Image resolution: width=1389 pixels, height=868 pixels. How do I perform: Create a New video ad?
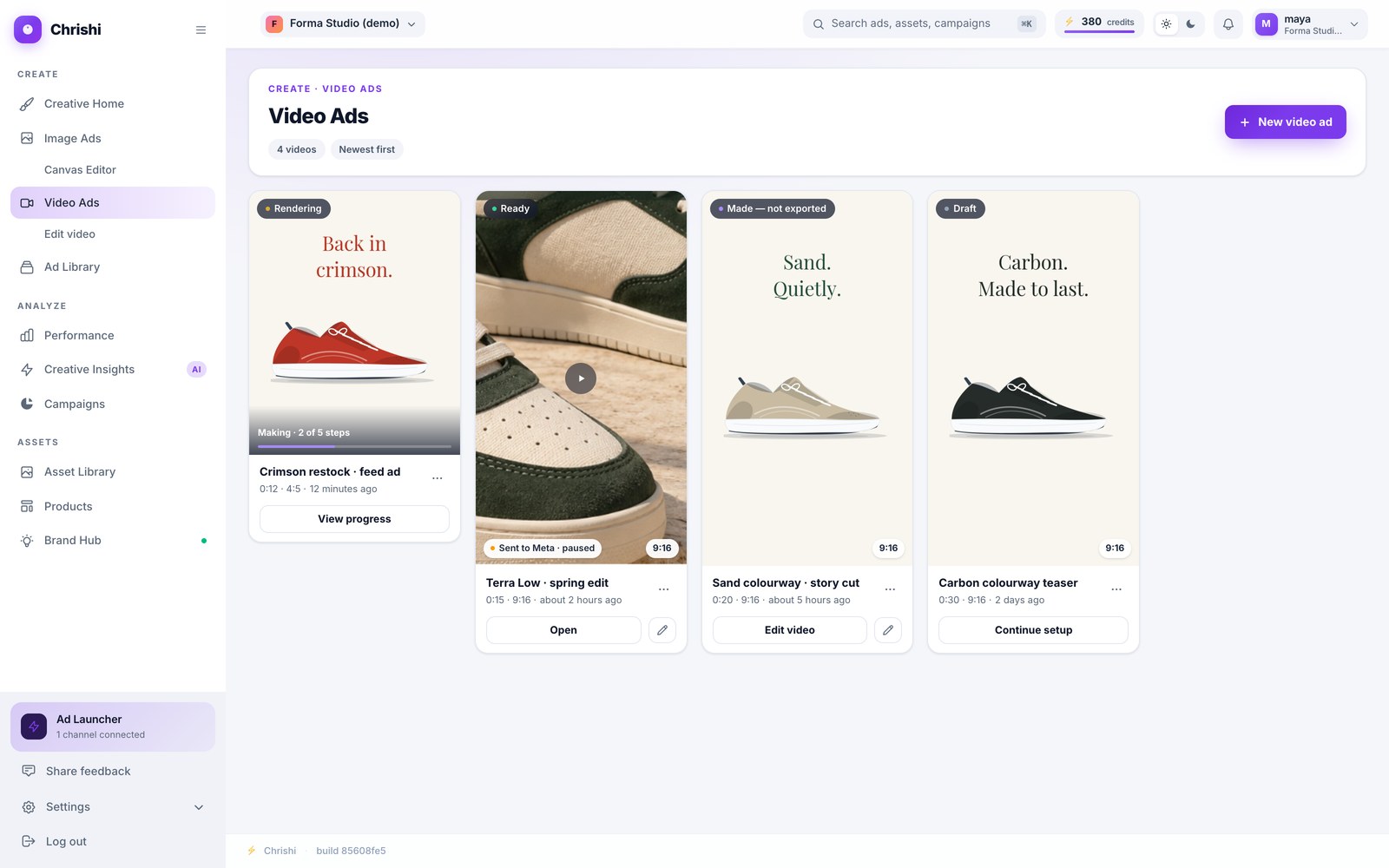click(1285, 122)
